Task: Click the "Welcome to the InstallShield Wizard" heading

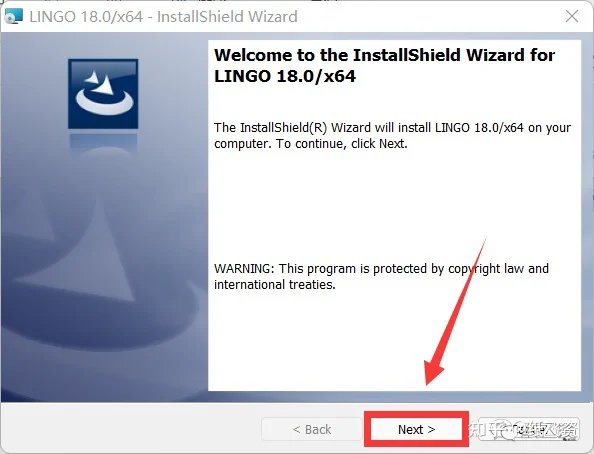Action: pyautogui.click(x=385, y=55)
